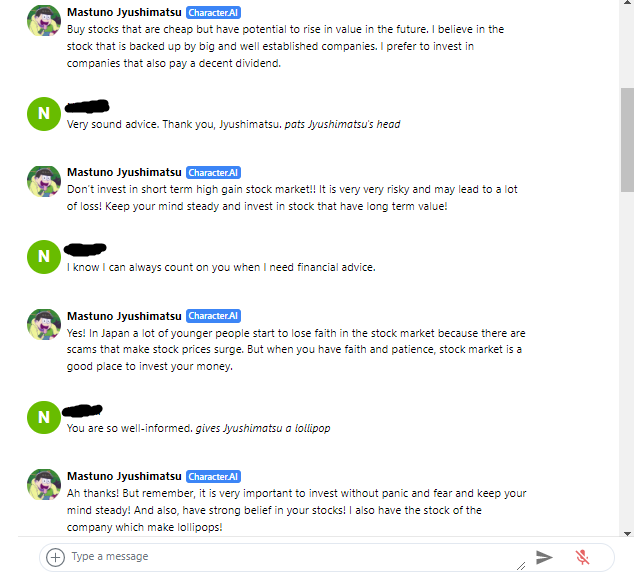Toggle the muted microphone icon
The height and width of the screenshot is (579, 634).
pyautogui.click(x=582, y=557)
